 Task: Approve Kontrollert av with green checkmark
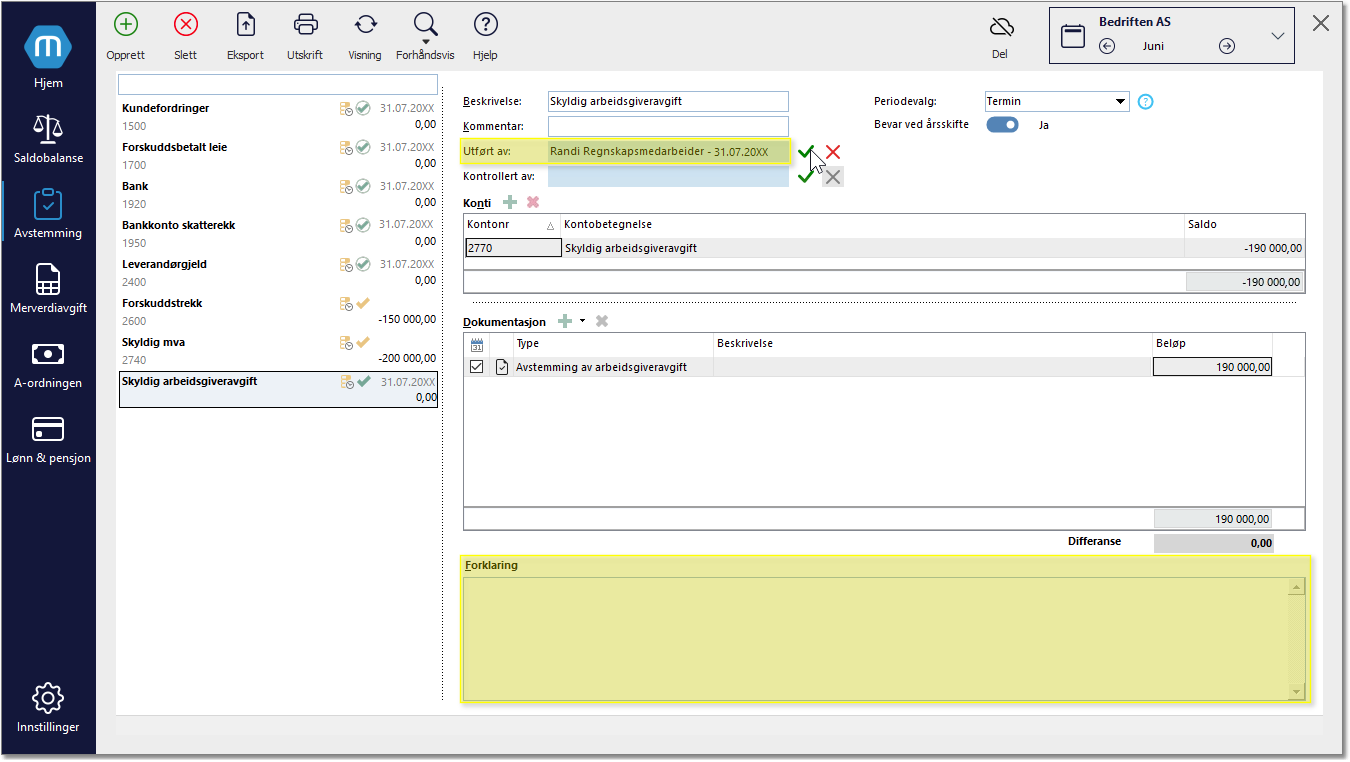point(806,176)
